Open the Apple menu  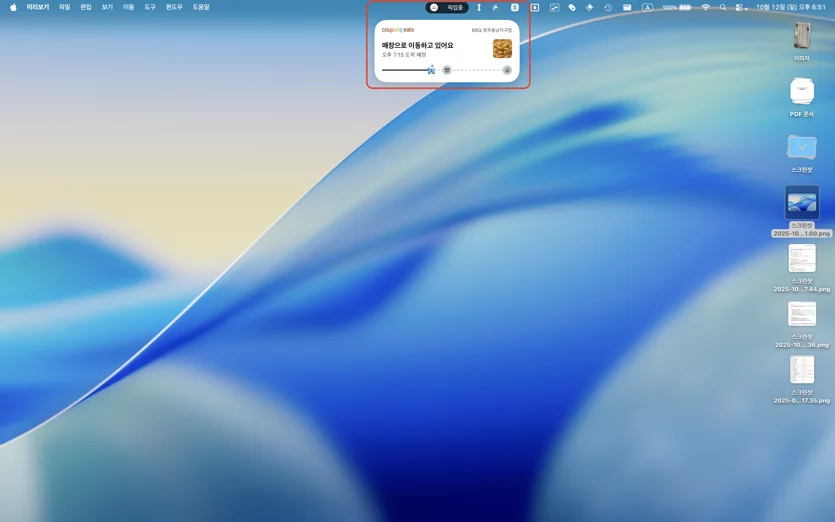13,7
